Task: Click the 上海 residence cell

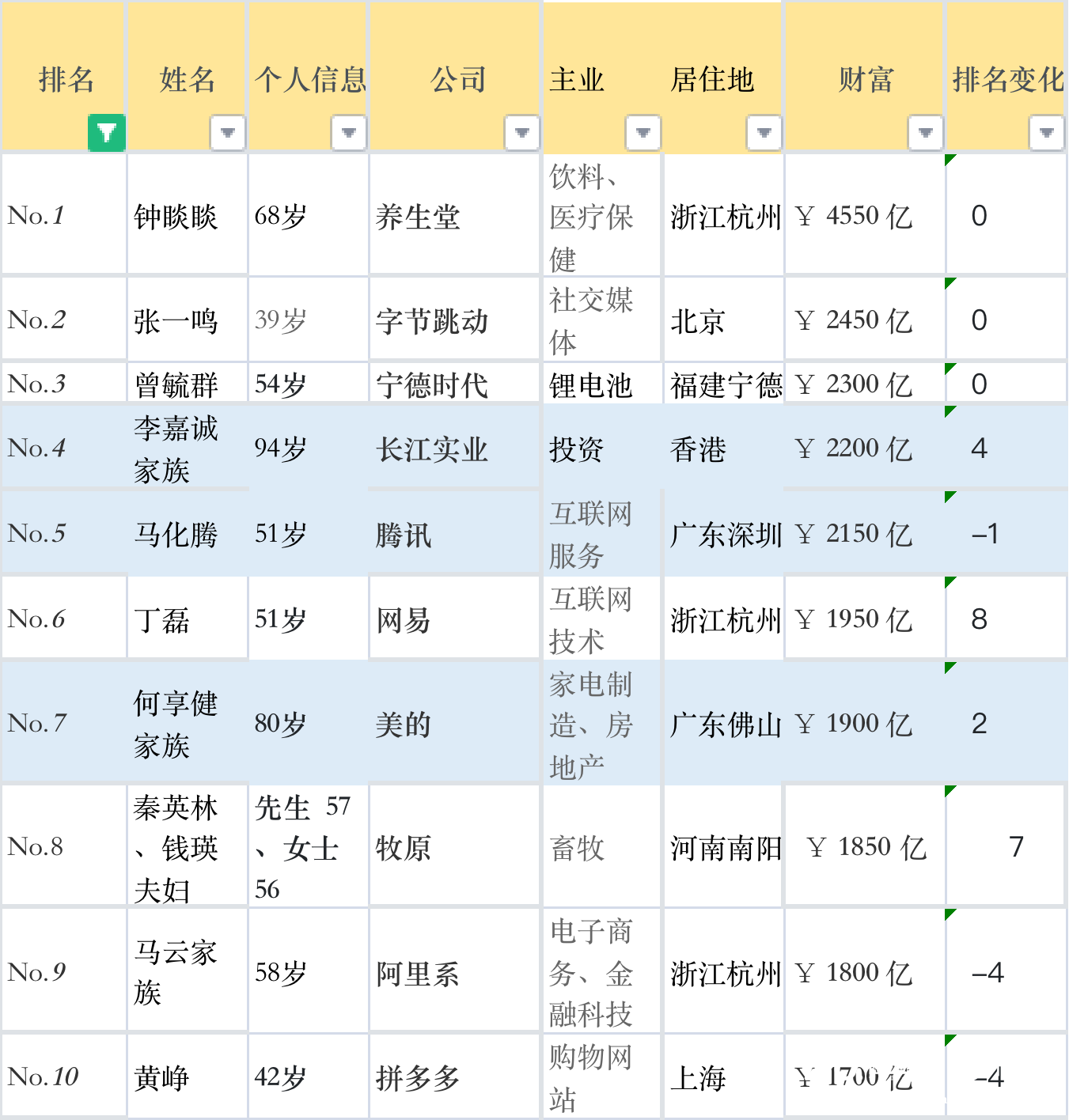Action: point(723,1076)
